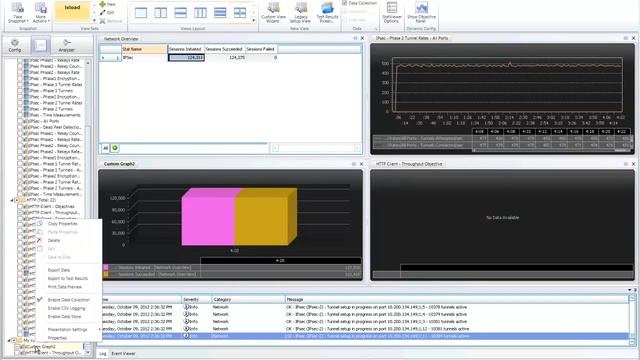
Task: Check the IPsec - Phase 1 Tunnel Rates box
Action: (20, 84)
